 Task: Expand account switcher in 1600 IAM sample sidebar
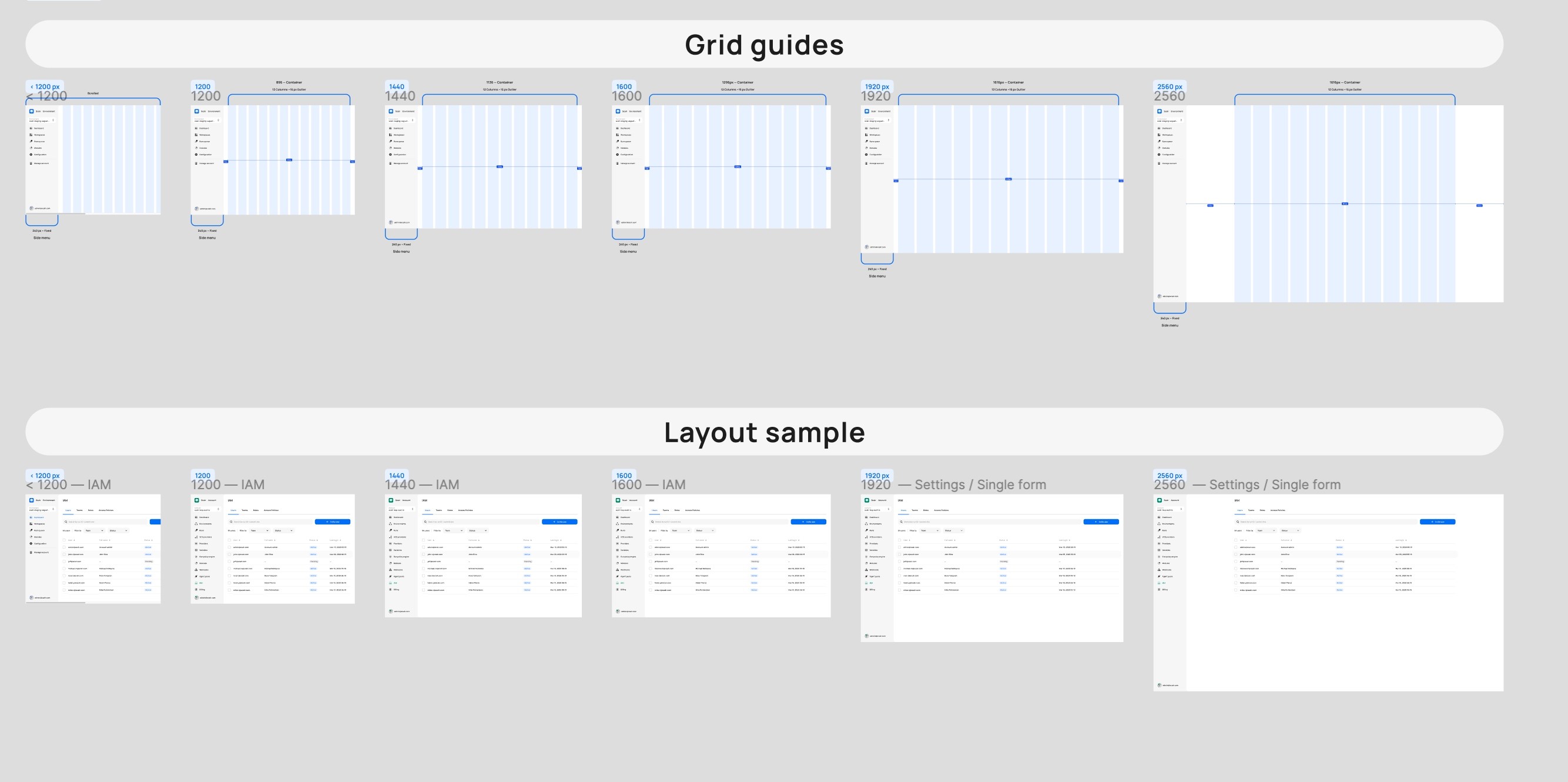point(639,509)
